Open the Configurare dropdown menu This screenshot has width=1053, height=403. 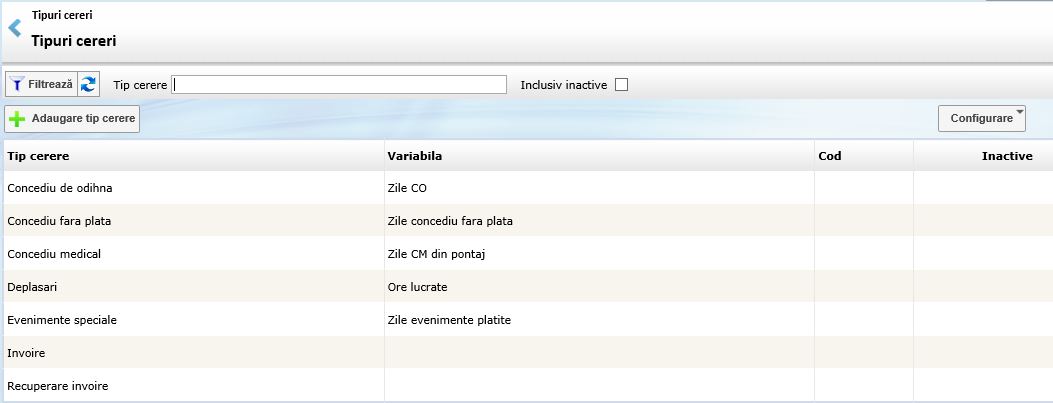(x=981, y=118)
